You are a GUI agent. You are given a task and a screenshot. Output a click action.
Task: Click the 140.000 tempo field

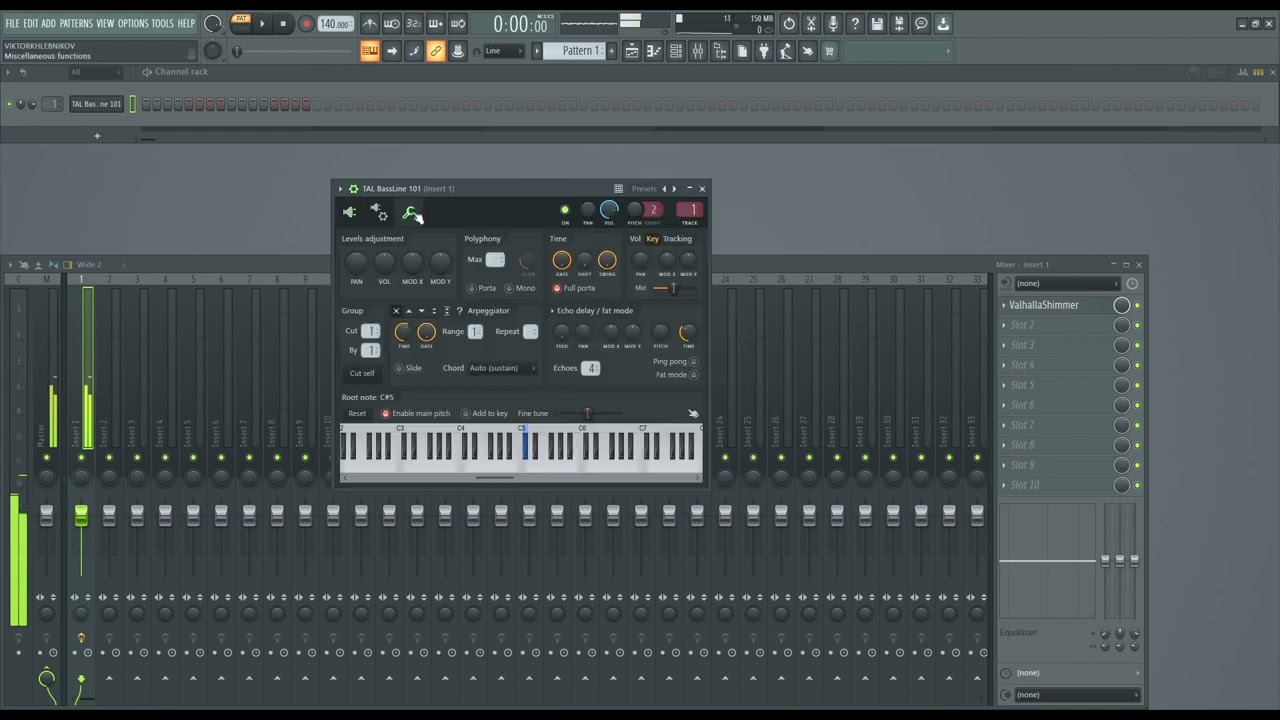[x=334, y=24]
